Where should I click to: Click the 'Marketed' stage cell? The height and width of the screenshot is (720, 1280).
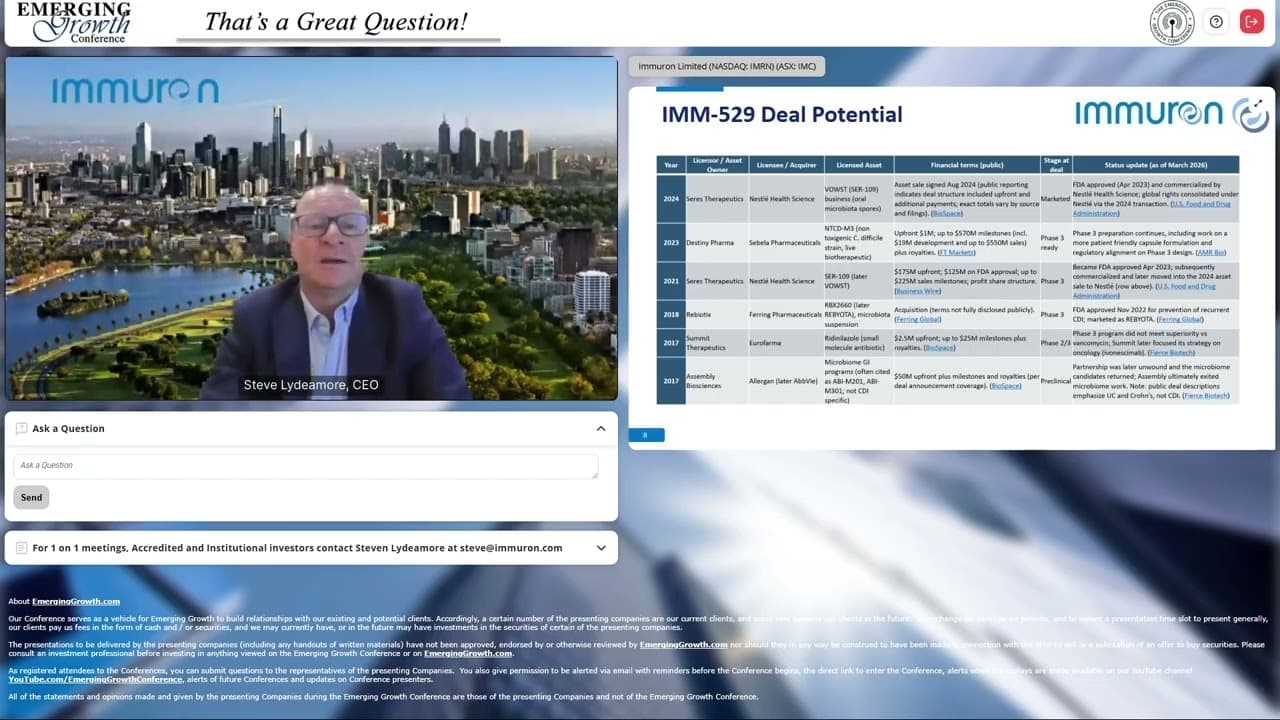pos(1055,198)
